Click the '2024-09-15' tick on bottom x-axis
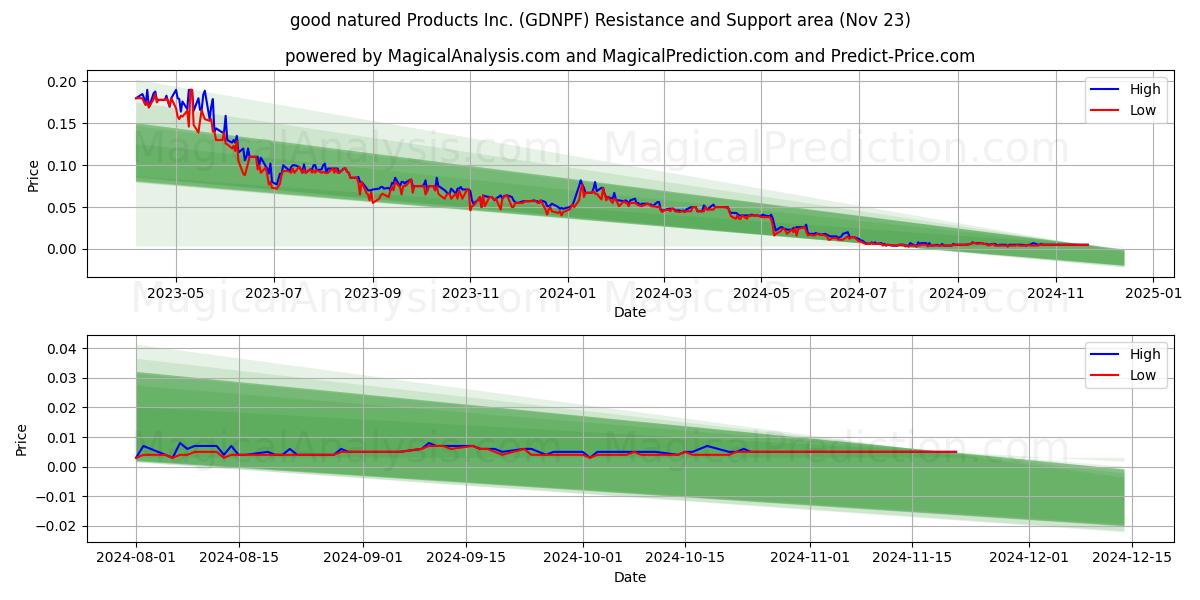 (466, 558)
